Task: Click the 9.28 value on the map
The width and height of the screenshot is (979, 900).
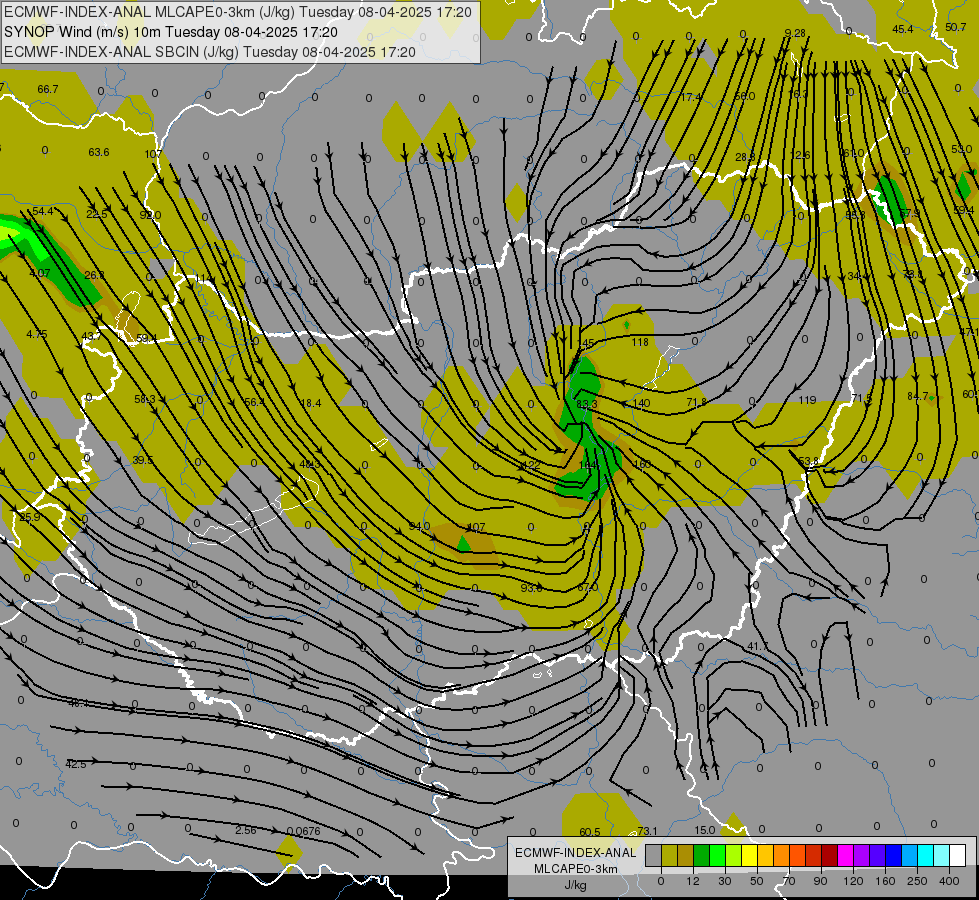Action: point(795,33)
